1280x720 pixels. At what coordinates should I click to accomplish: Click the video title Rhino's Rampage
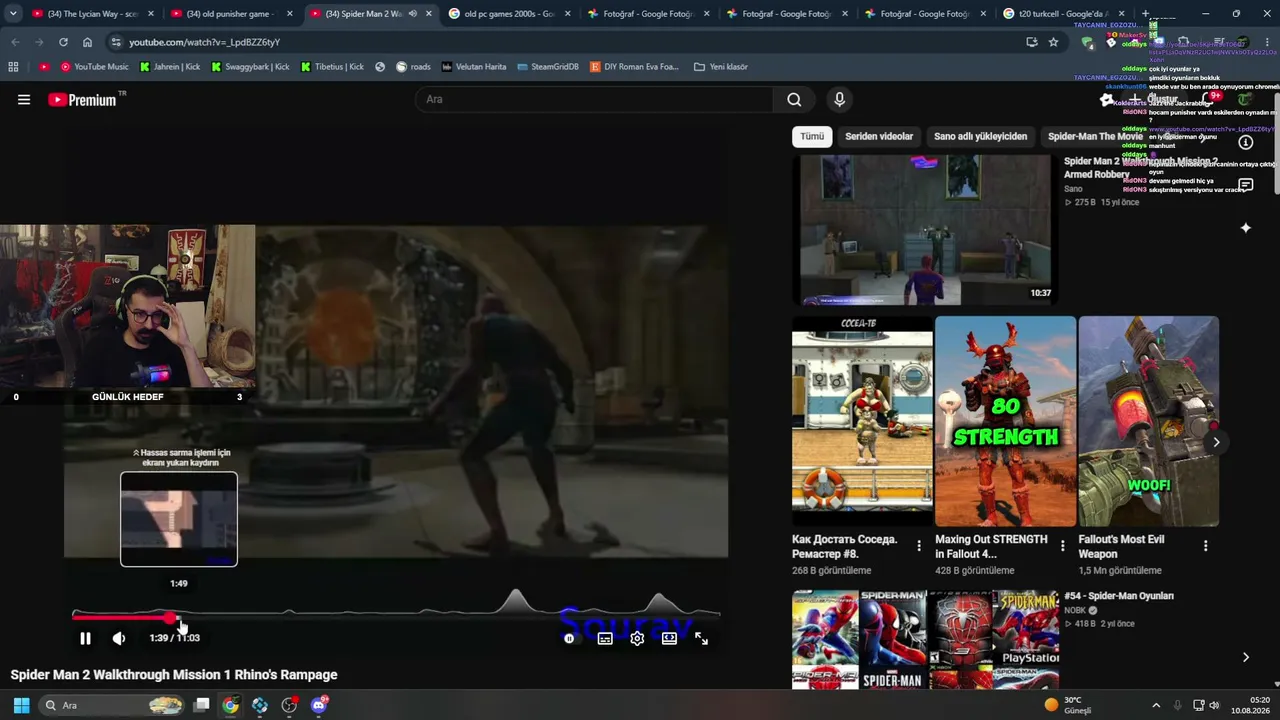174,675
